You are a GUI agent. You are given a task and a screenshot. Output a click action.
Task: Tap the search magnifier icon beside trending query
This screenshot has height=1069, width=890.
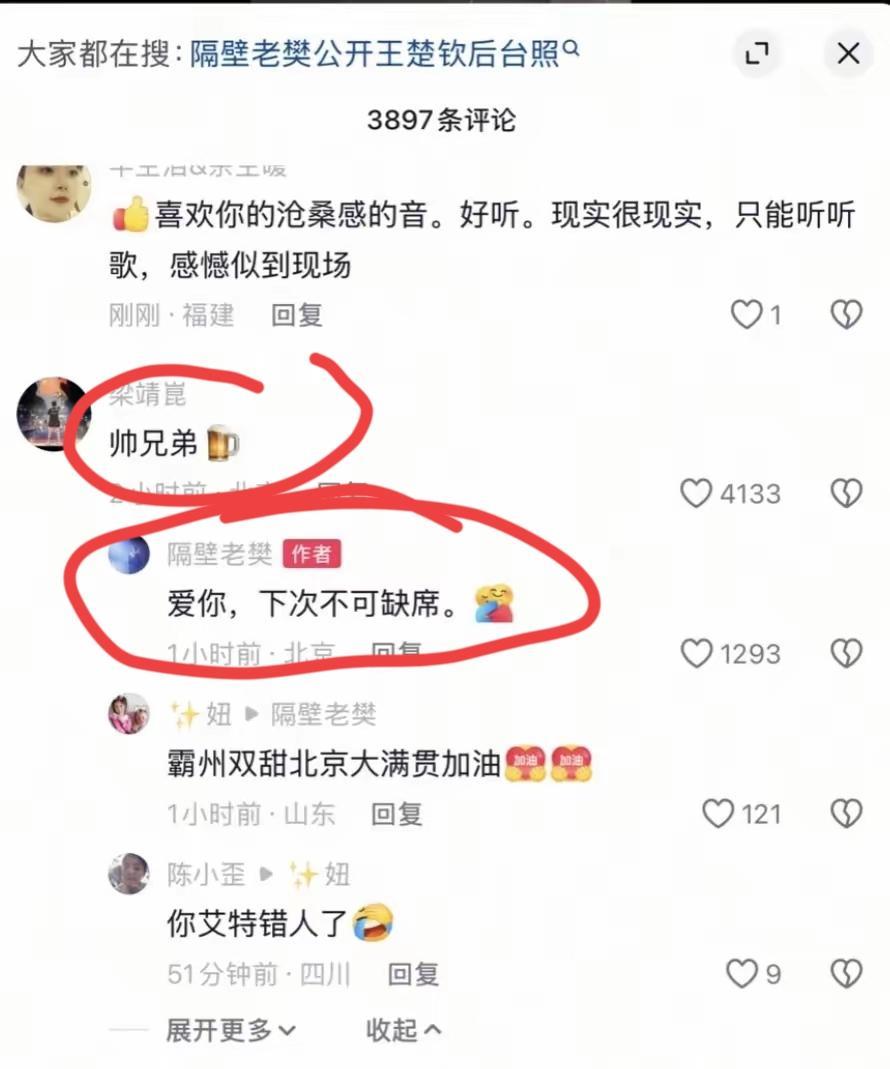pyautogui.click(x=572, y=47)
